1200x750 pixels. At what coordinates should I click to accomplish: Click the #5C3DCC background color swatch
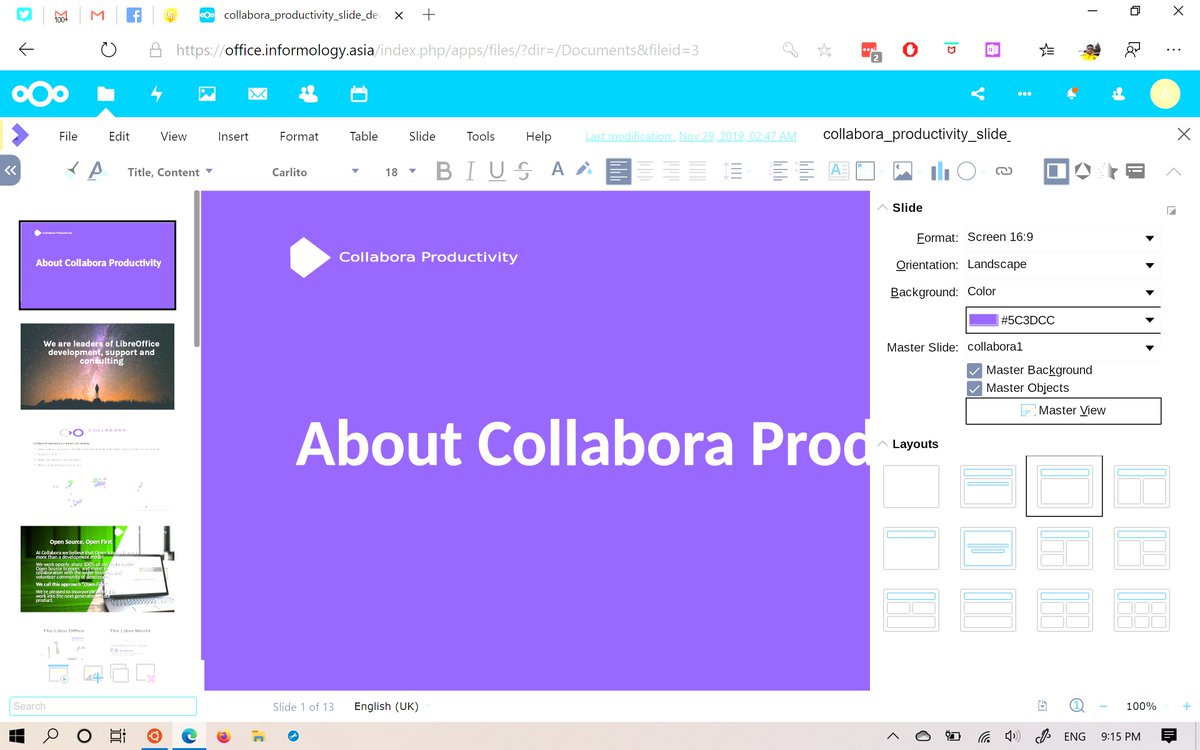[x=984, y=320]
